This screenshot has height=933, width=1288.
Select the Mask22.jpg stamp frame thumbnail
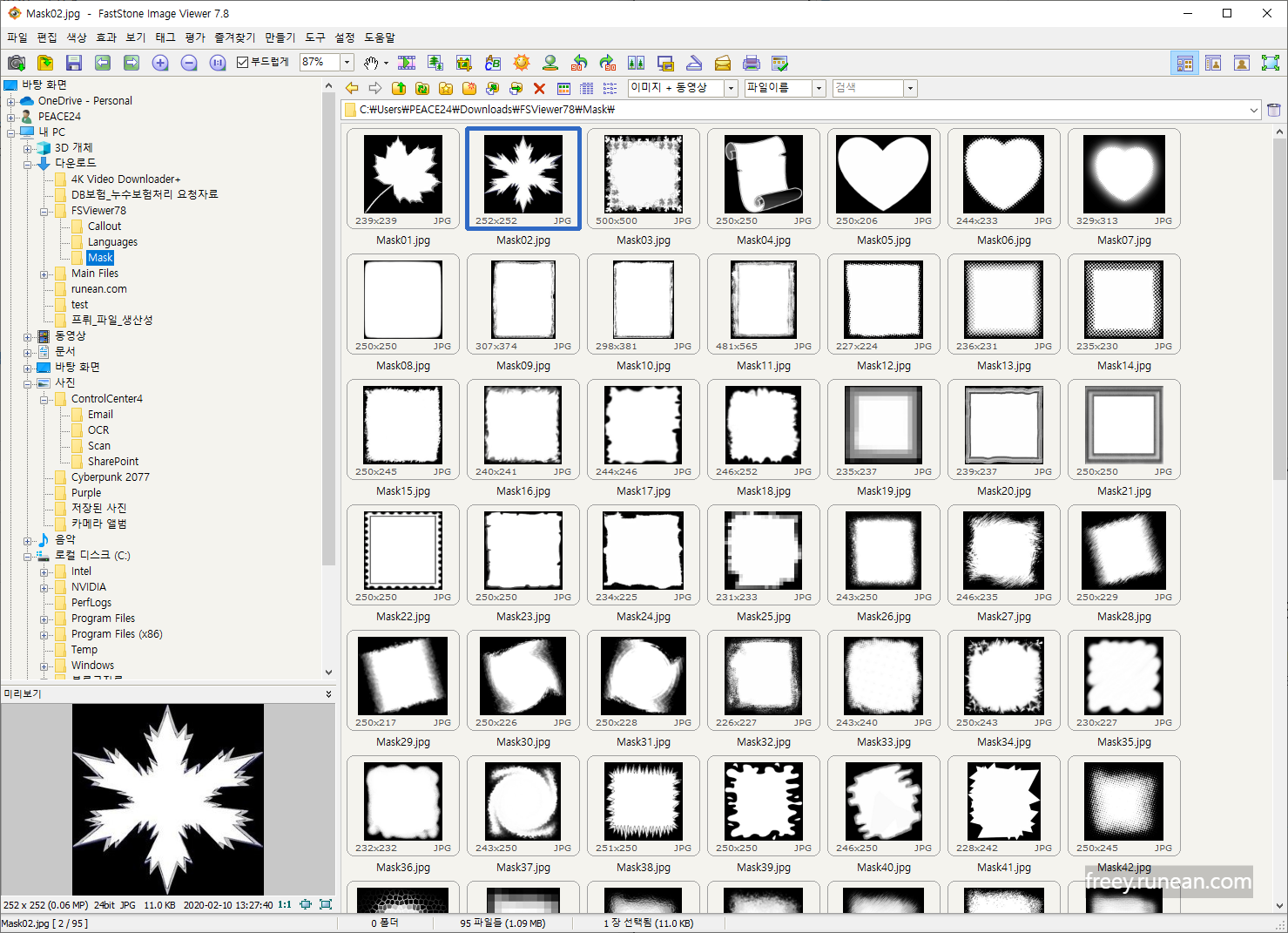pos(403,555)
